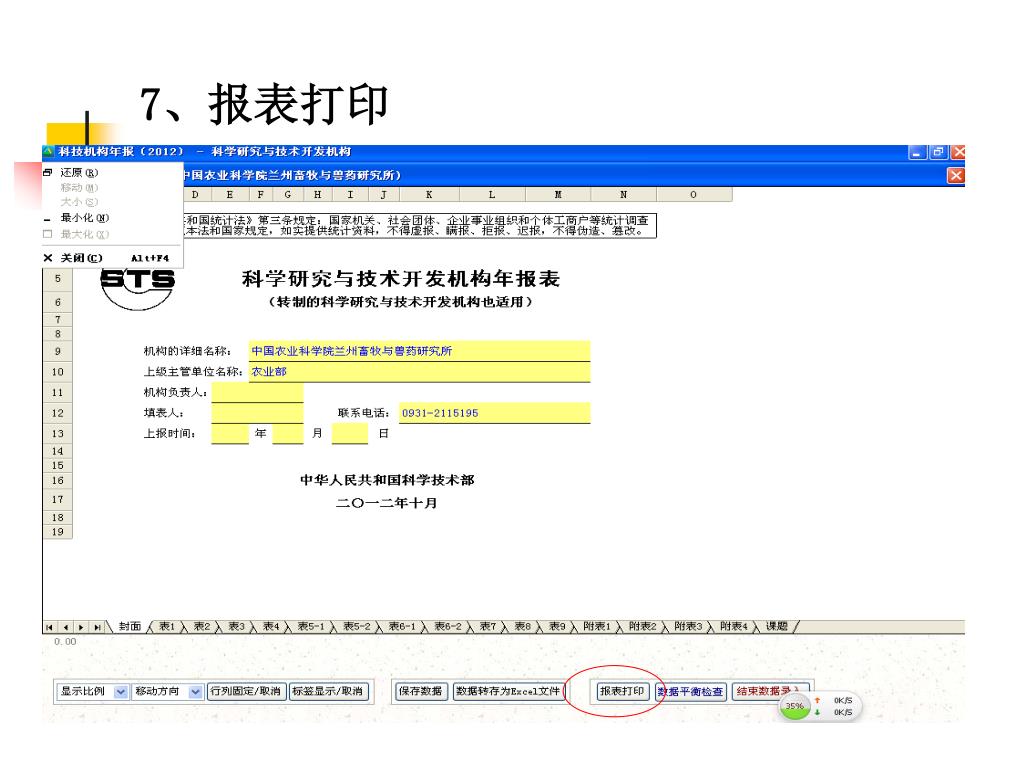This screenshot has height=768, width=1024.
Task: Click the 日 (day) field of 上报时间
Action: [350, 434]
